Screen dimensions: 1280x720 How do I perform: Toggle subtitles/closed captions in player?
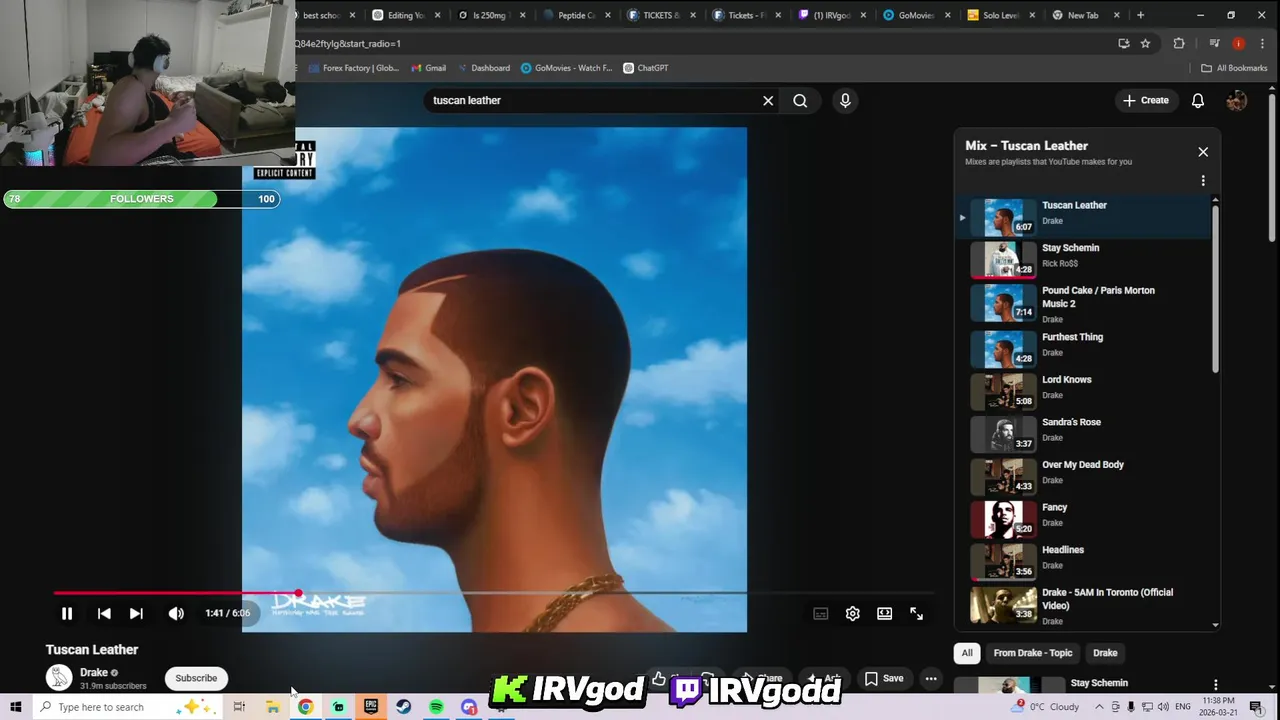[820, 614]
